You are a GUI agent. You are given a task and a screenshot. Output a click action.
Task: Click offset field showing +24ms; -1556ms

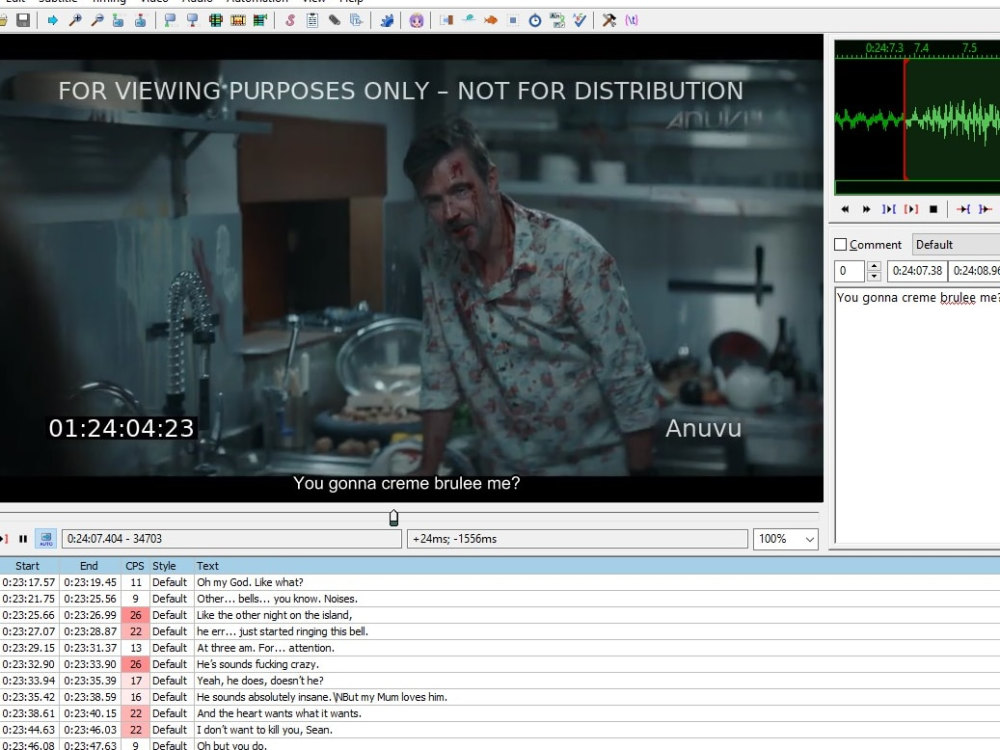[577, 539]
